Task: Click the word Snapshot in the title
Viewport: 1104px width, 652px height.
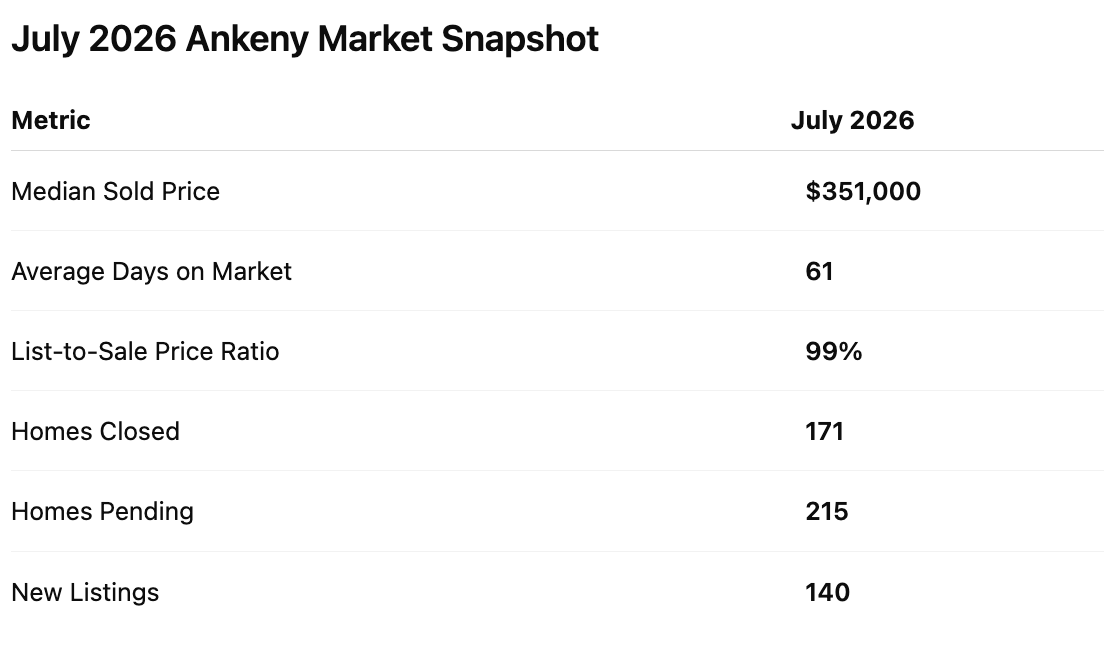Action: [x=520, y=39]
